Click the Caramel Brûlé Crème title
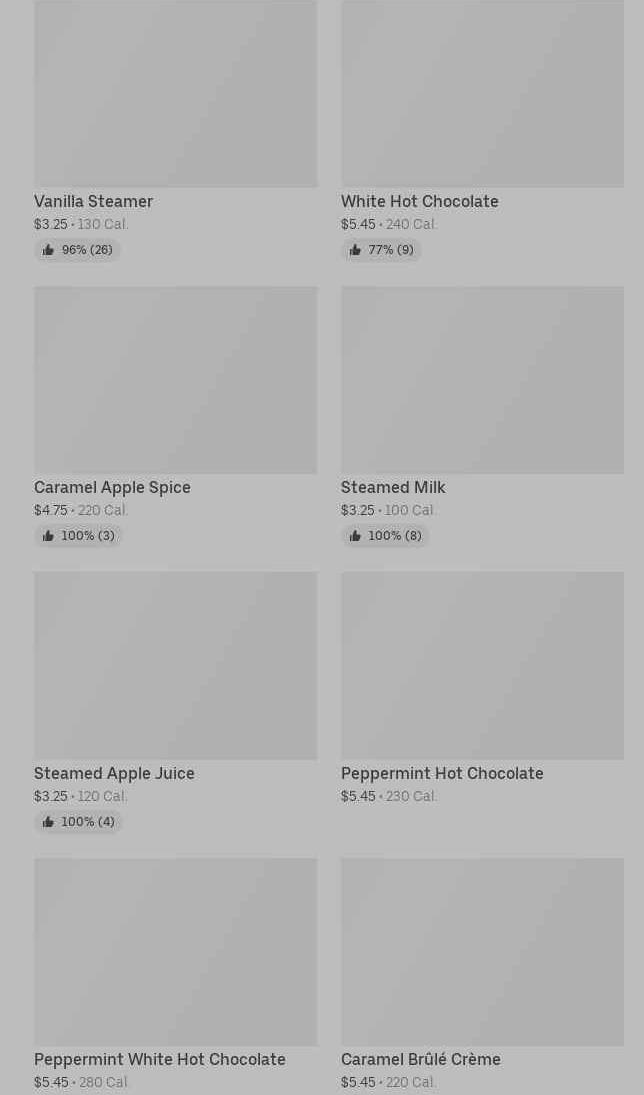The height and width of the screenshot is (1095, 644). [x=420, y=1059]
